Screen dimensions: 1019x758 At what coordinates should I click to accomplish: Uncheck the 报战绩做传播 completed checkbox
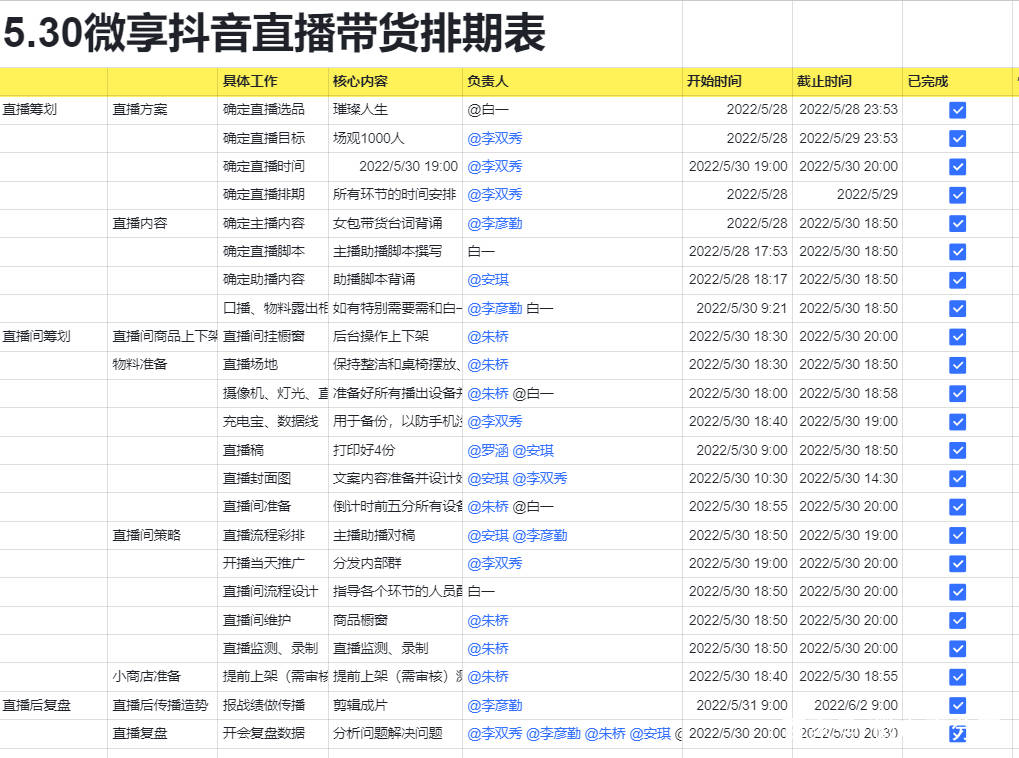pyautogui.click(x=957, y=705)
